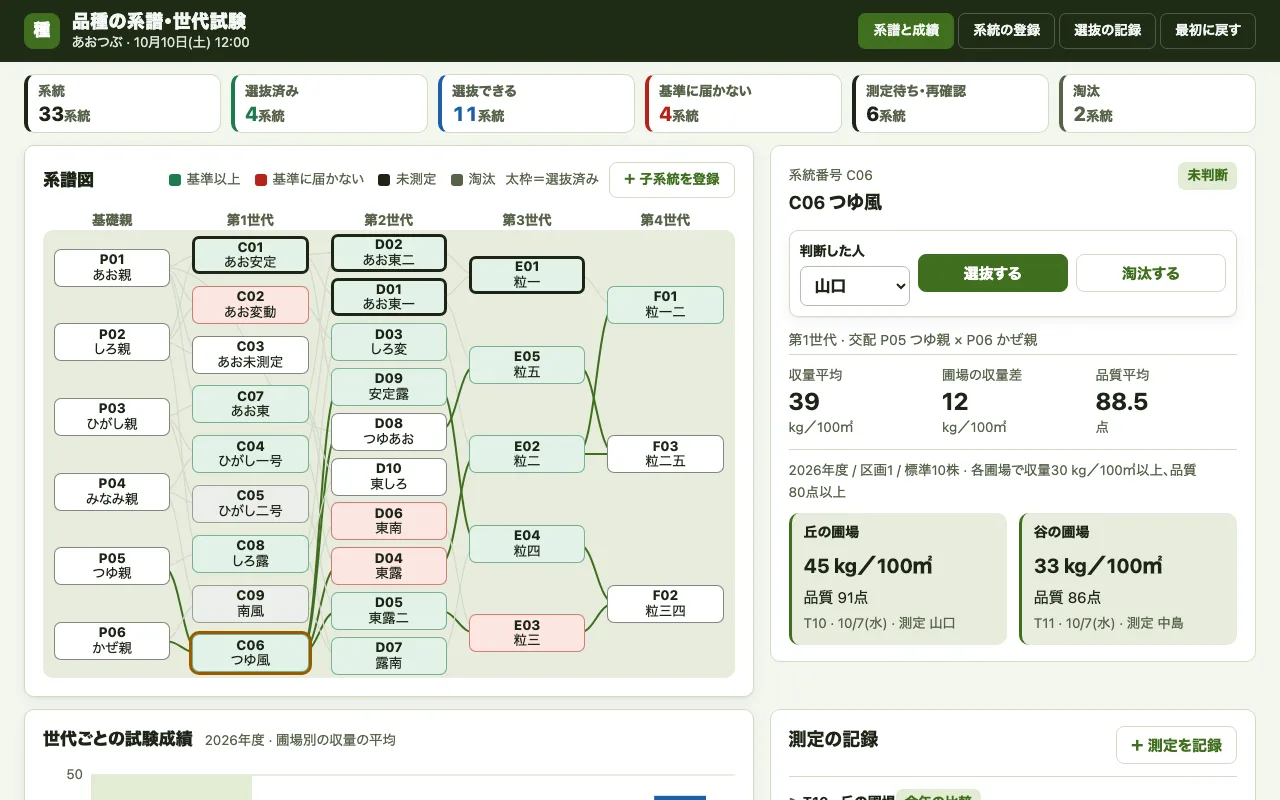Select pedigree node E03 粒三
This screenshot has width=1280, height=800.
tap(527, 633)
